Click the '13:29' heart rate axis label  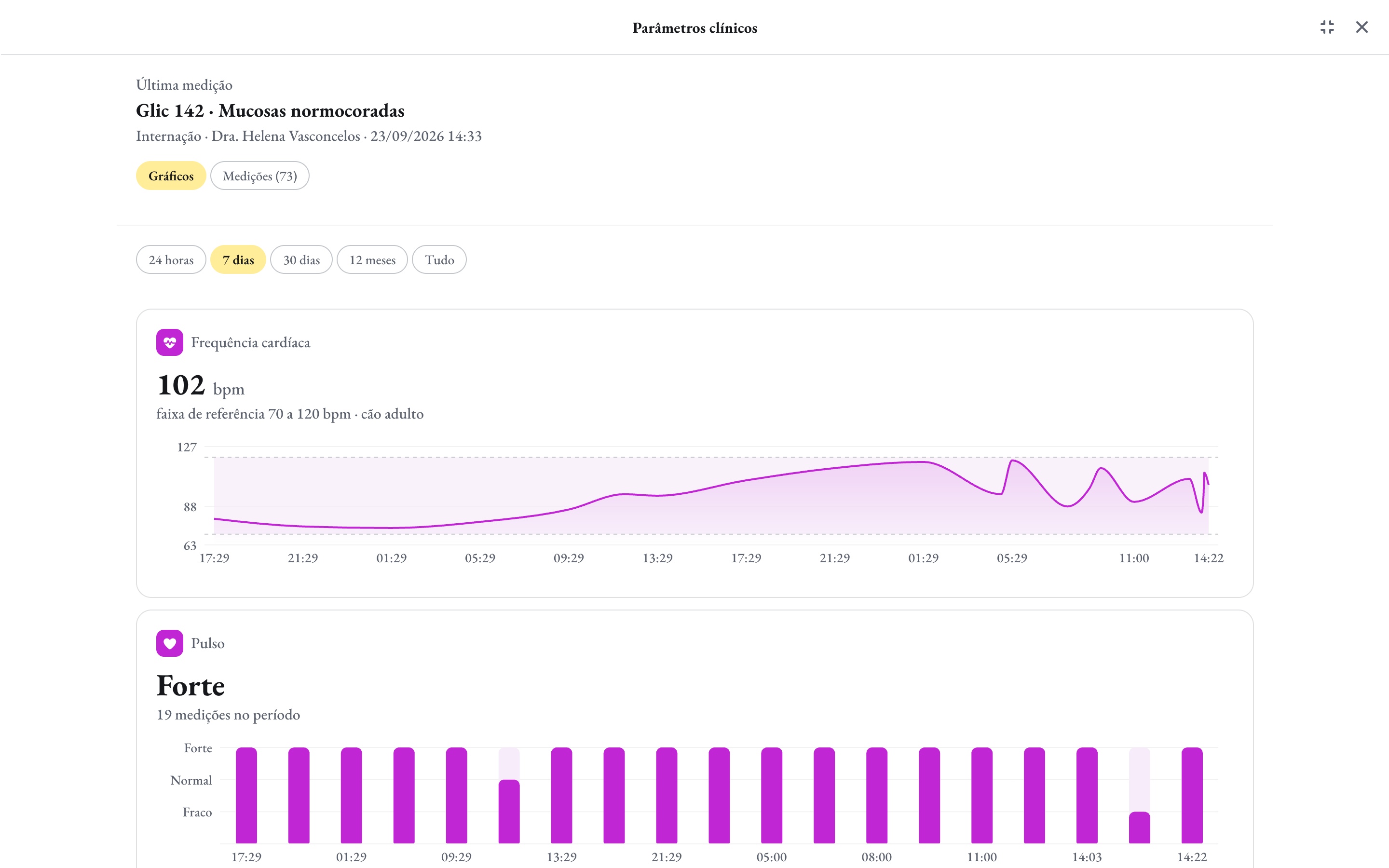[x=657, y=558]
